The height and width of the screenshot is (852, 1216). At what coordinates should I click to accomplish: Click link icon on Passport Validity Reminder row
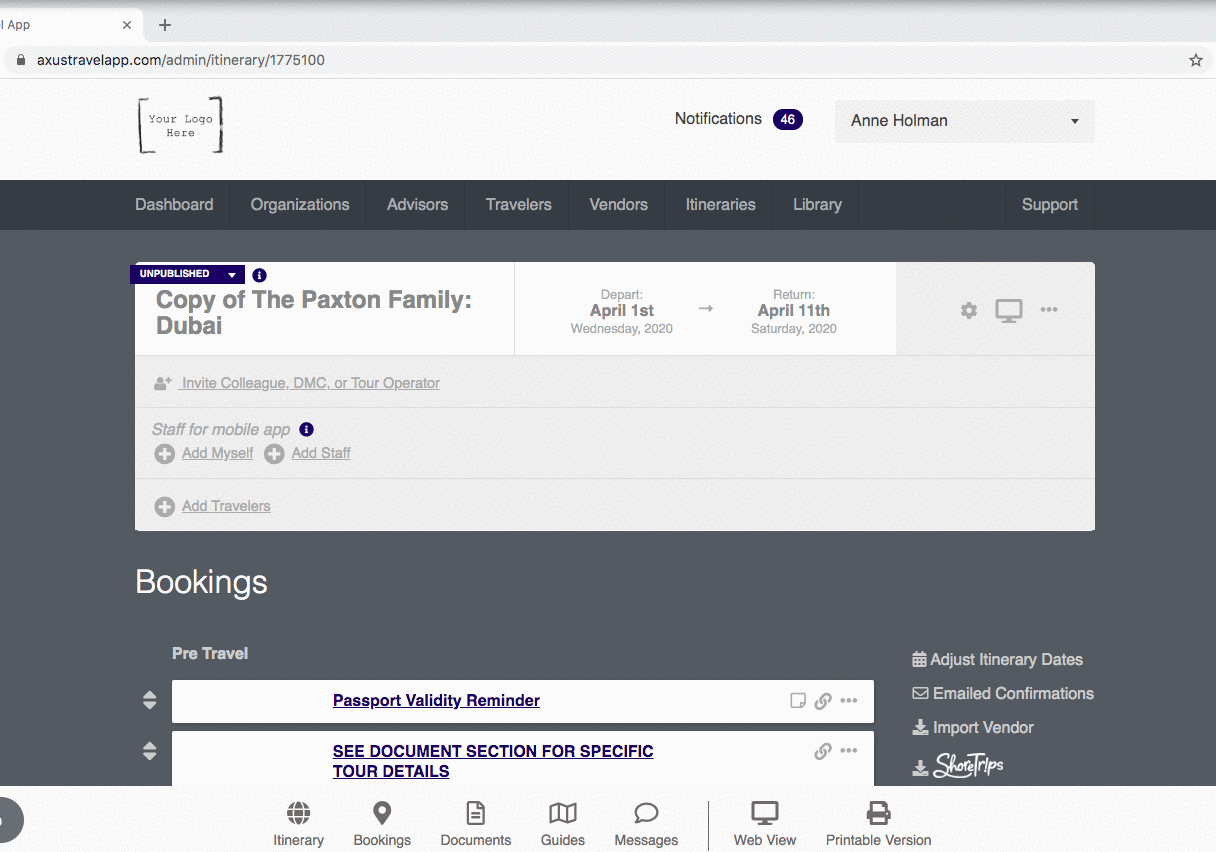tap(823, 701)
